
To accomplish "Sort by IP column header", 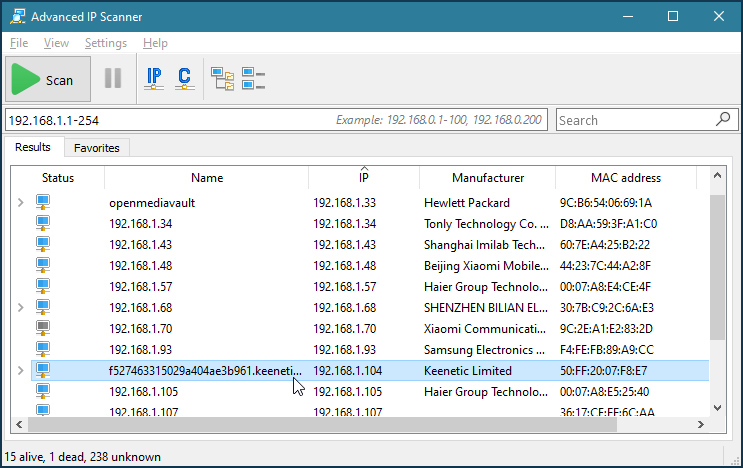I will [363, 178].
